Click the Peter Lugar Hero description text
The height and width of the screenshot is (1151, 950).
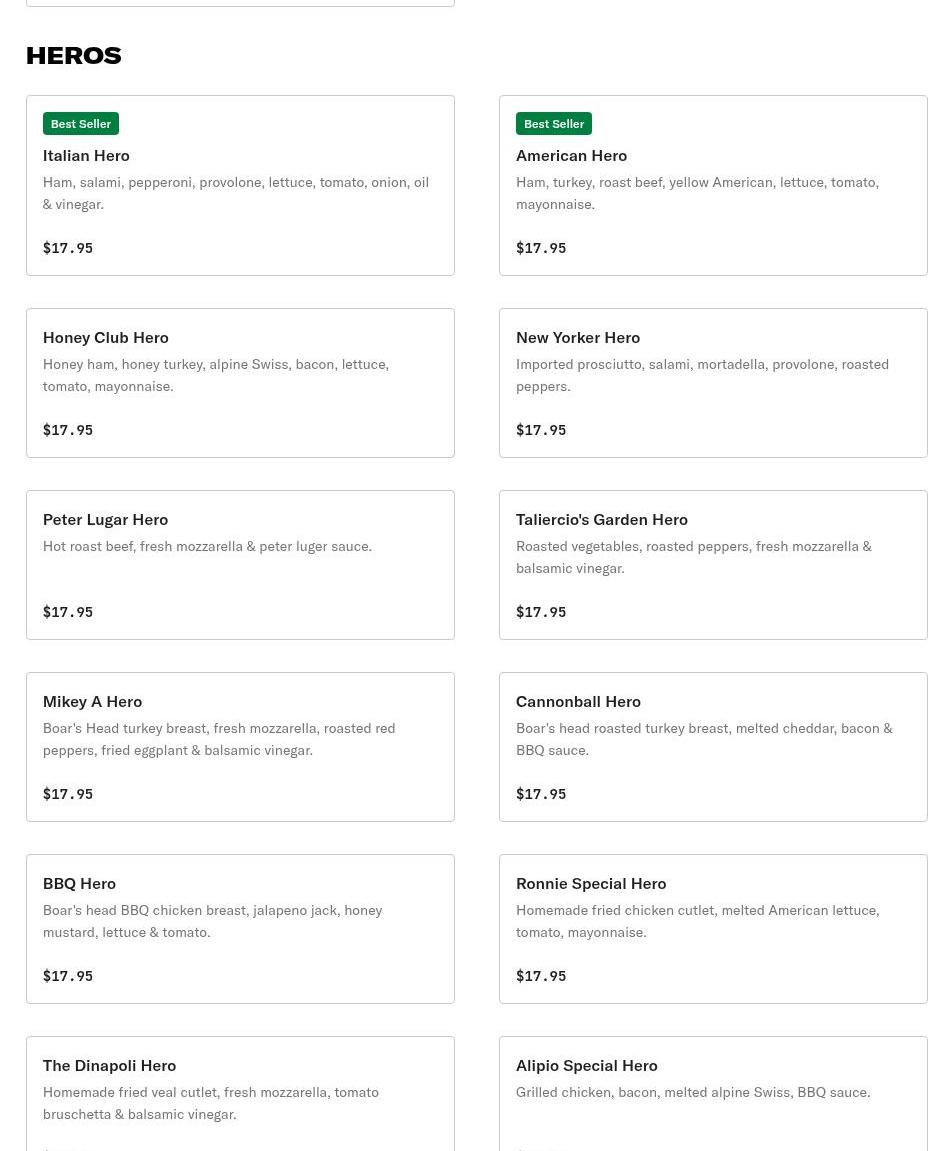tap(207, 546)
